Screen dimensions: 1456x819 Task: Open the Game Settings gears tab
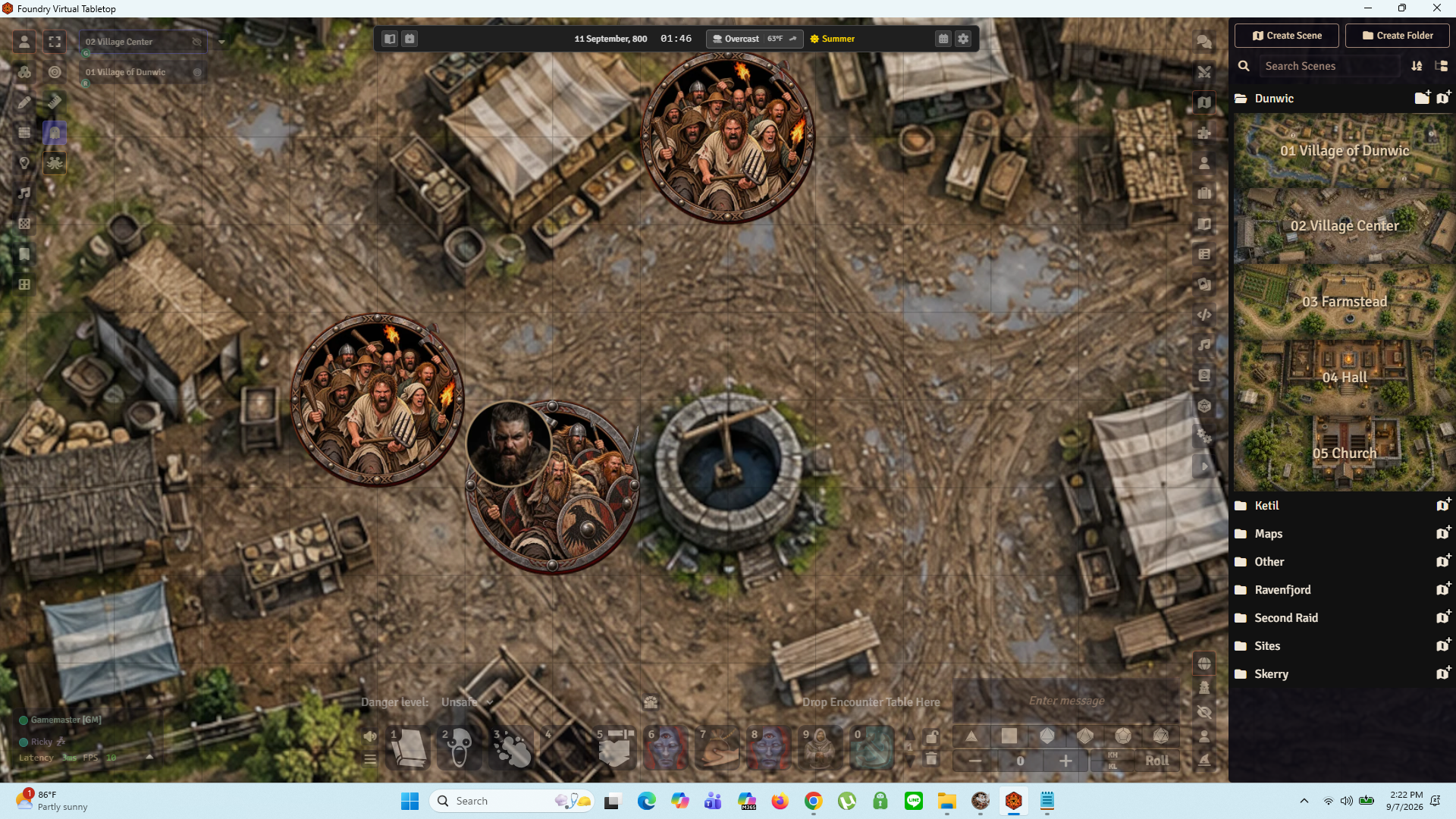[1204, 436]
